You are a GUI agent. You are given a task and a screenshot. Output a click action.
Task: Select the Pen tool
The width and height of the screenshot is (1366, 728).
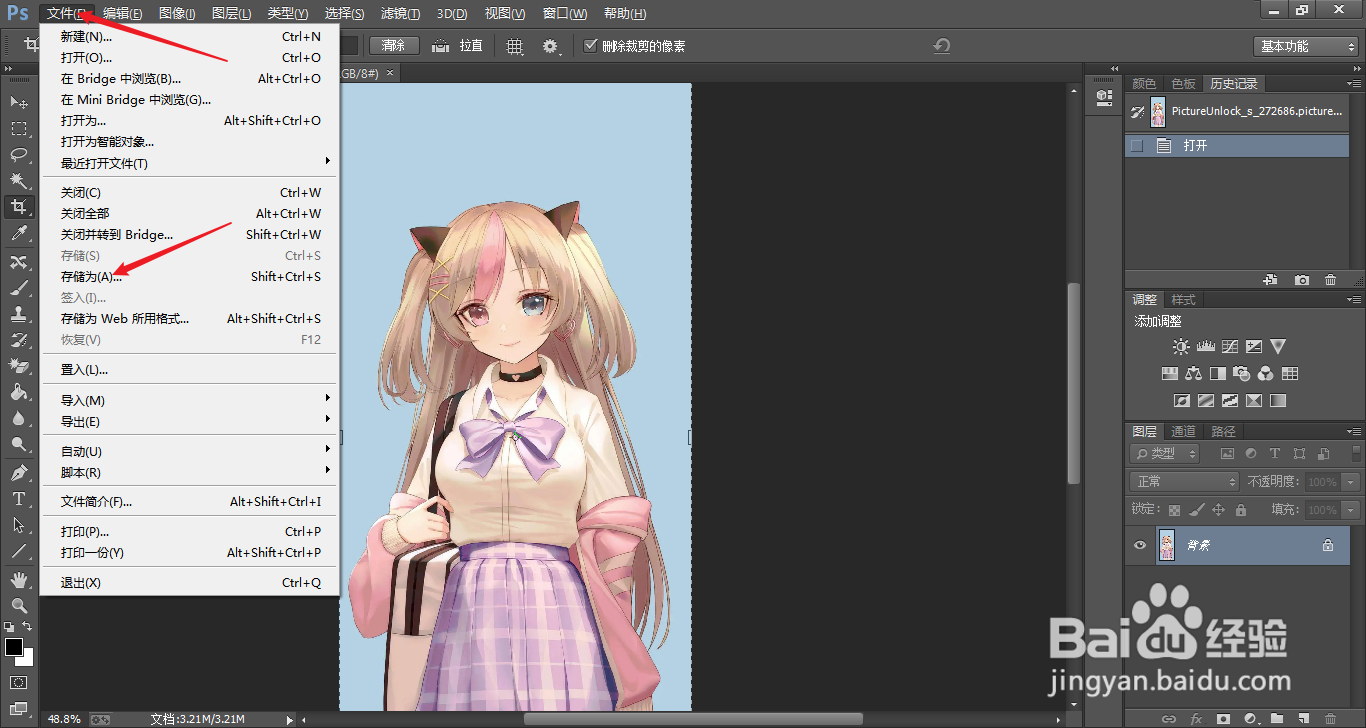18,472
